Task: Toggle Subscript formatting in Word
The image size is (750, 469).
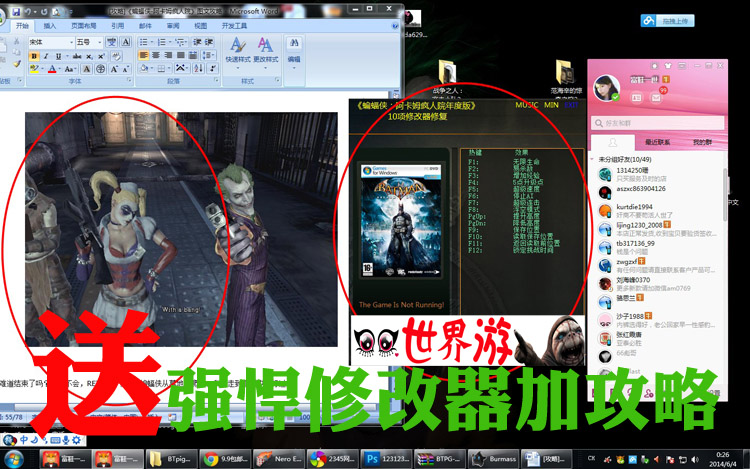Action: pos(89,56)
